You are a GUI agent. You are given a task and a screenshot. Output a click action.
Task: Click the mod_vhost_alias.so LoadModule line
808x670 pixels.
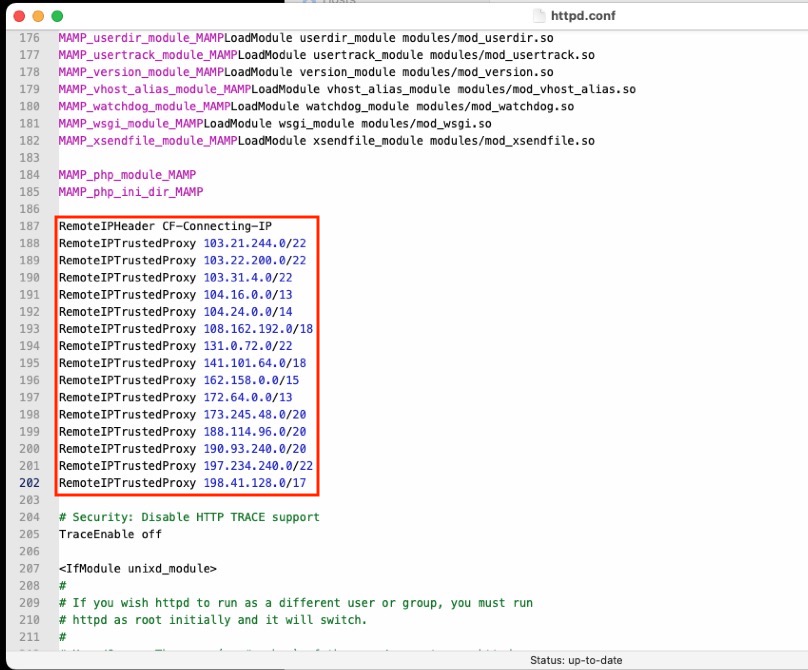tap(347, 89)
